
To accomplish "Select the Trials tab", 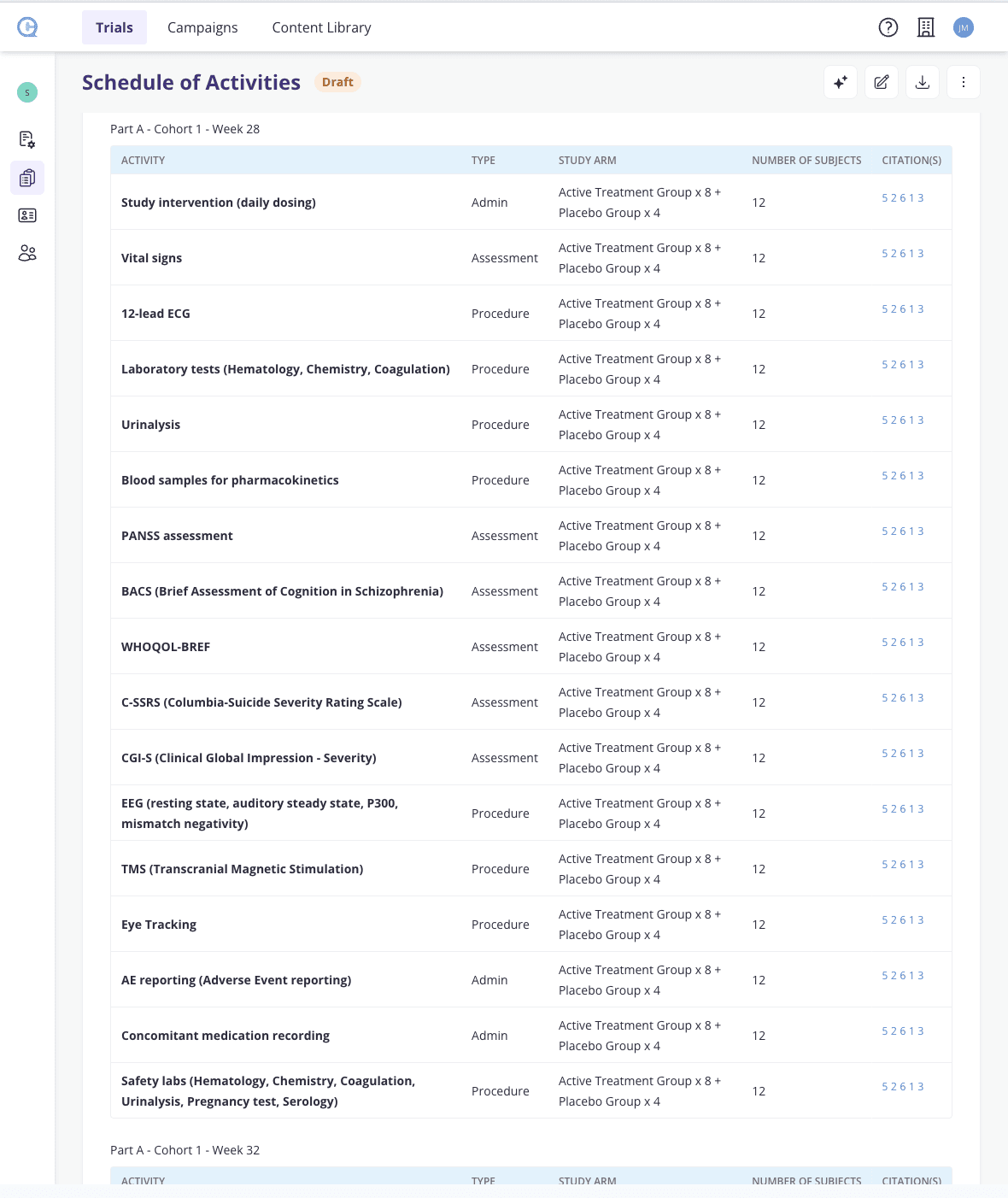I will (114, 27).
